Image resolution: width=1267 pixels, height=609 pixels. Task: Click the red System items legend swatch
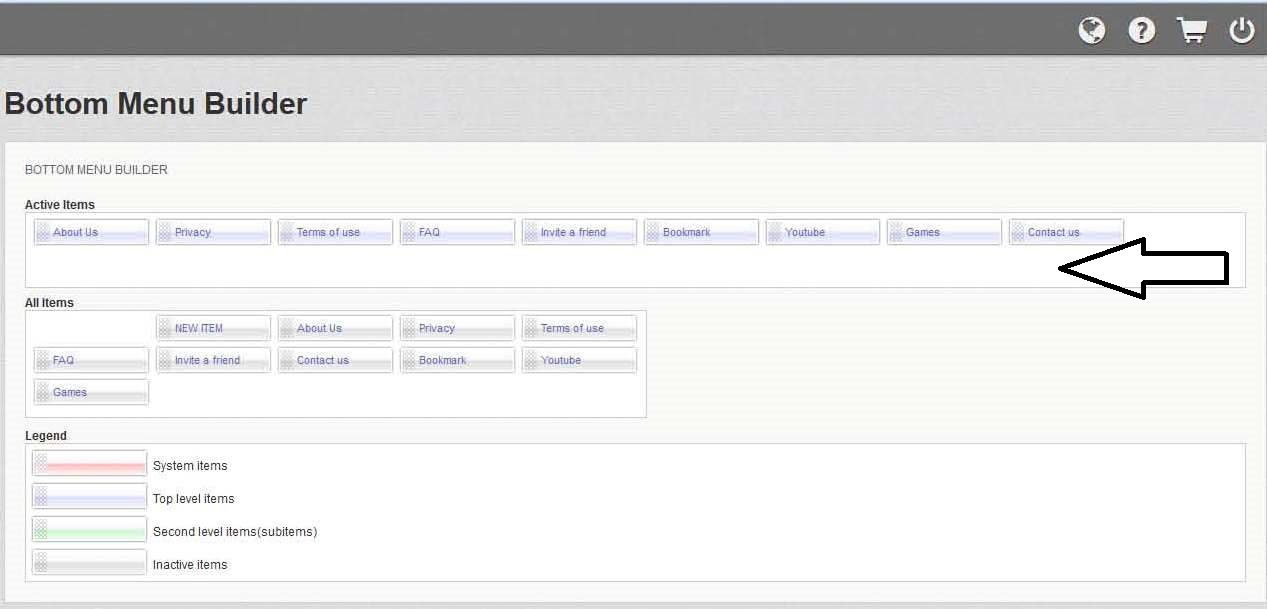89,464
